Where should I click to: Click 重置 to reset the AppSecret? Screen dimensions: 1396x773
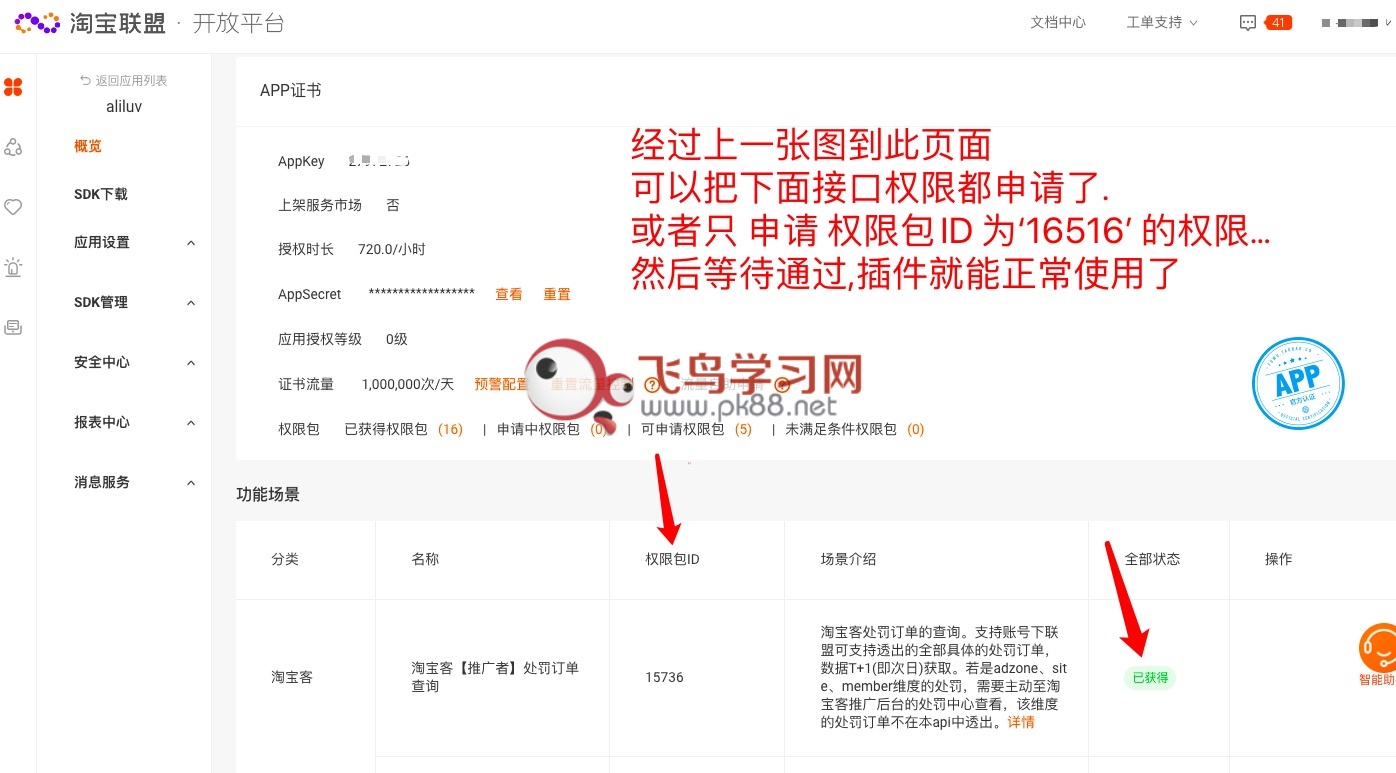pyautogui.click(x=557, y=295)
